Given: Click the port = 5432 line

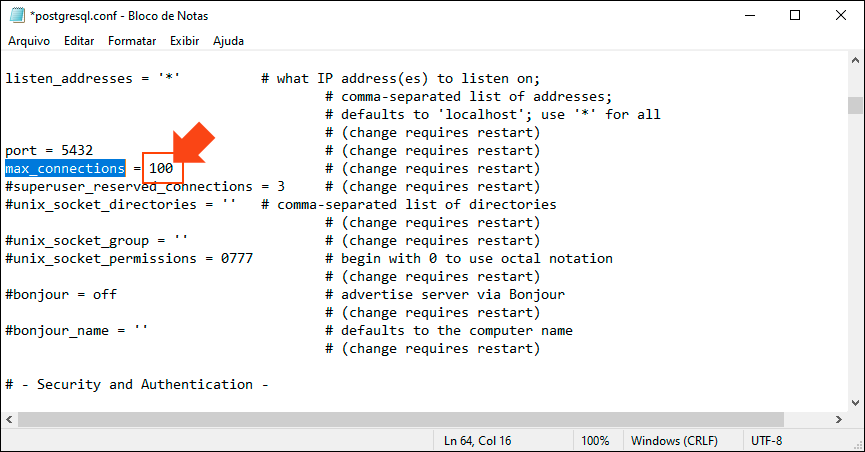Looking at the screenshot, I should (x=49, y=150).
